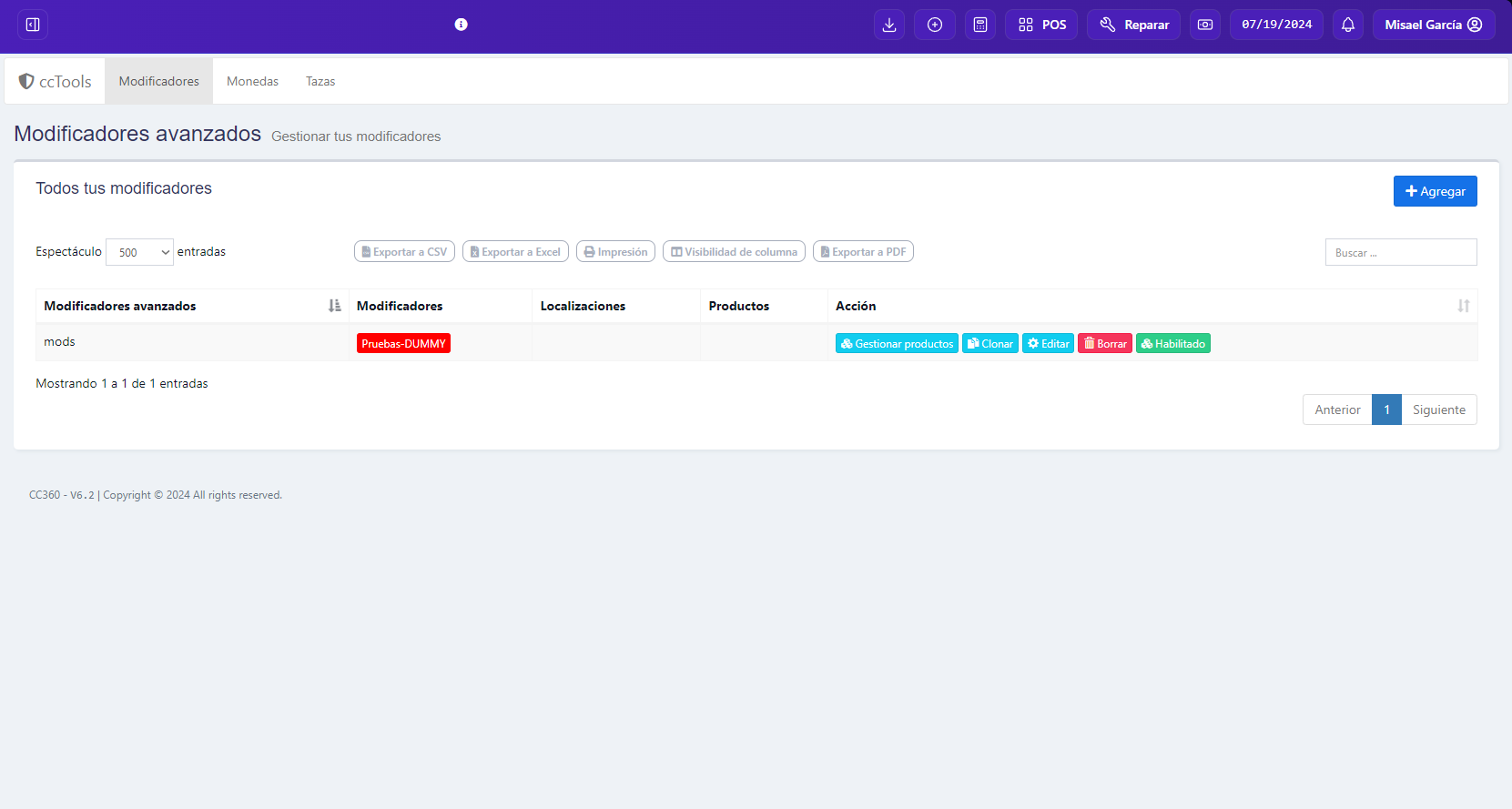Click Clonar for mods row

point(990,343)
